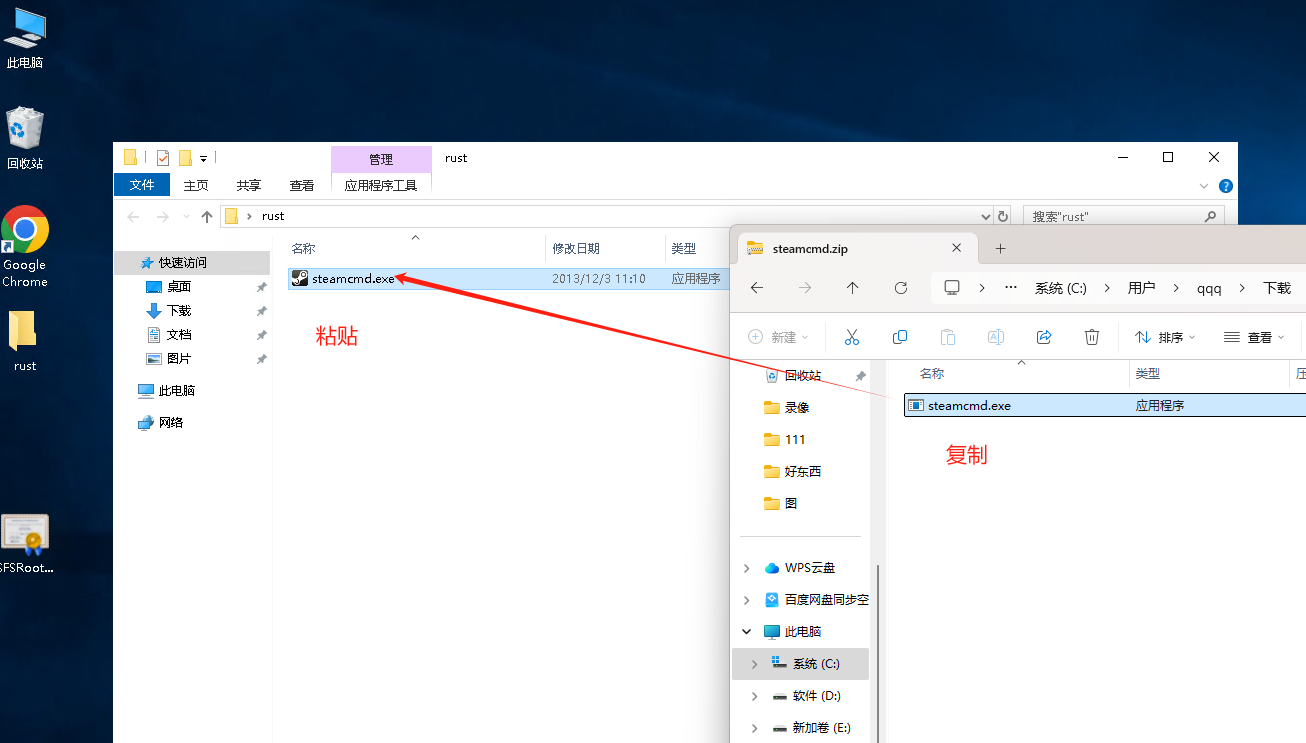Click the Paste icon in the command bar

[x=948, y=337]
